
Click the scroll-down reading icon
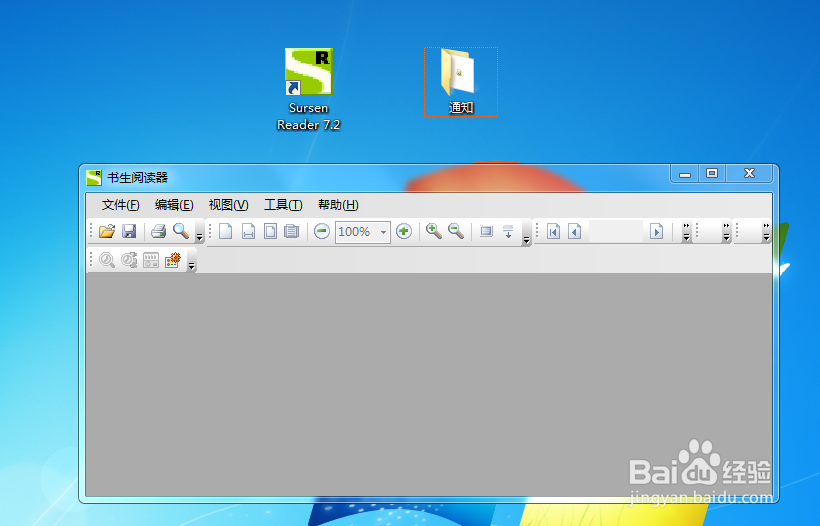point(508,231)
